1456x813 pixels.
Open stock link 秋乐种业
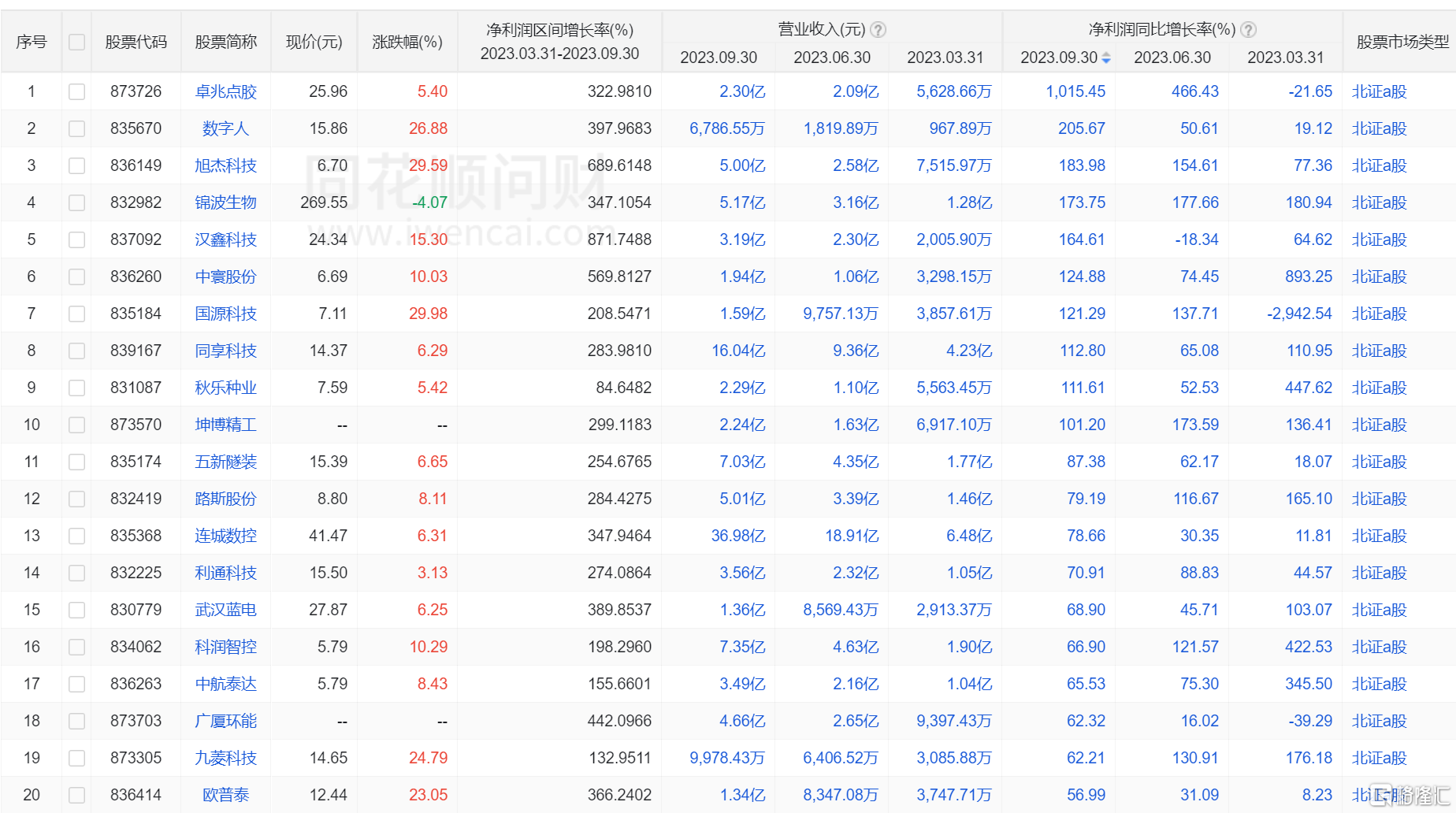[x=226, y=388]
